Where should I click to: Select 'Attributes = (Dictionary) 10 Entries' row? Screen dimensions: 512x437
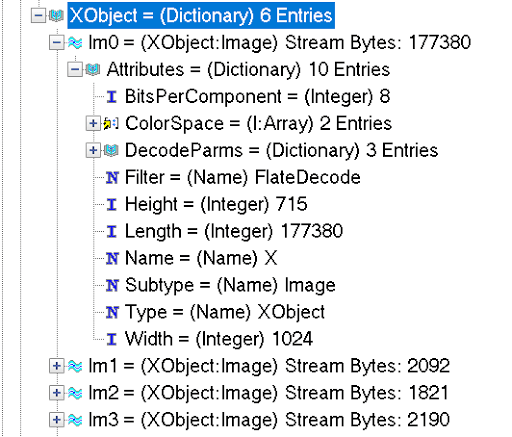pos(248,70)
